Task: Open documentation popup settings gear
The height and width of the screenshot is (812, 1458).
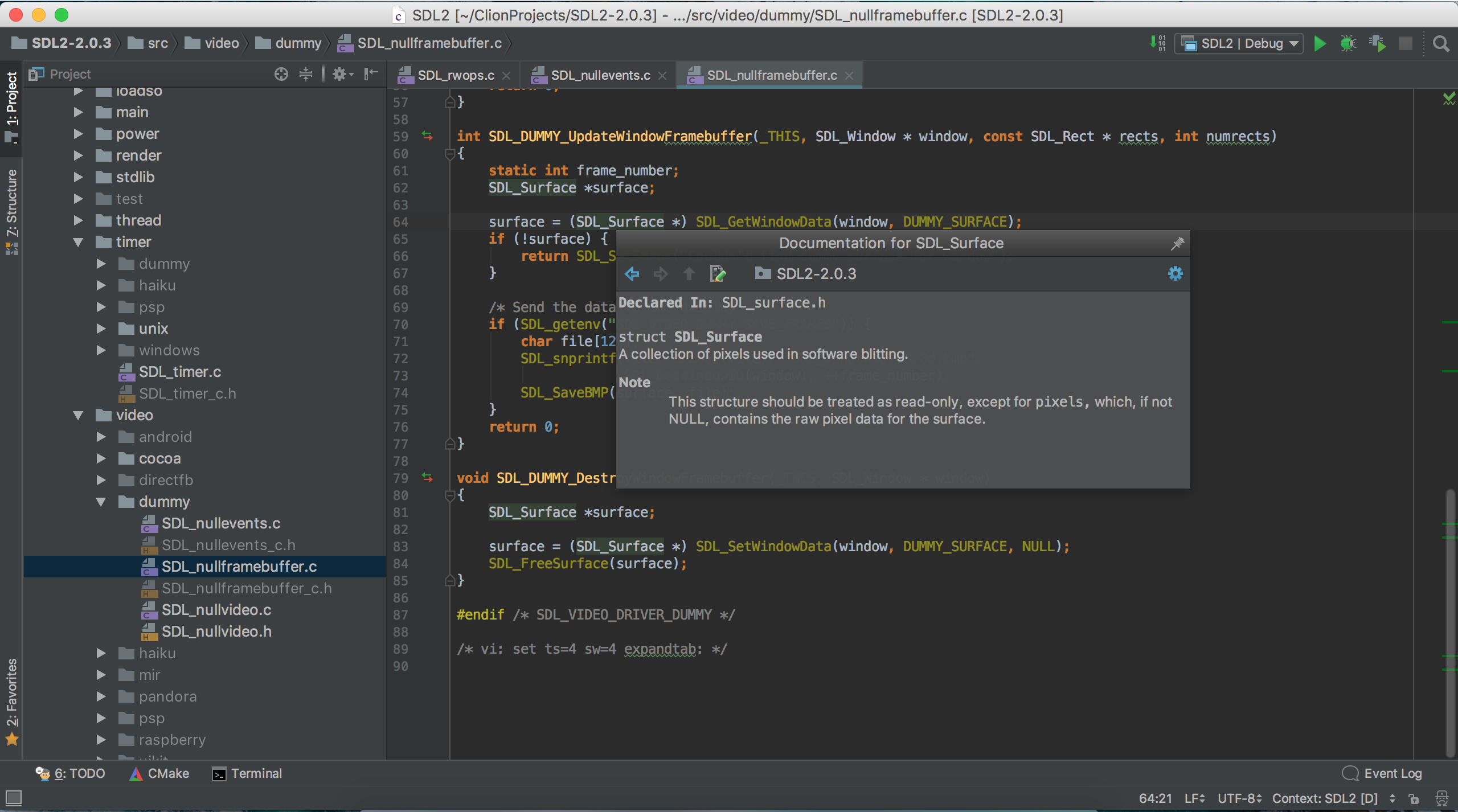Action: (x=1175, y=274)
